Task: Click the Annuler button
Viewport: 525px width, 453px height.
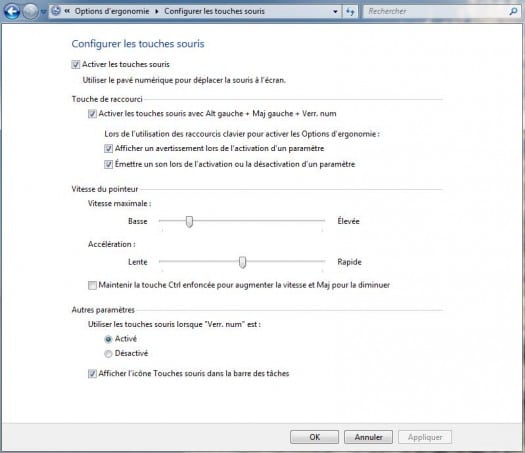Action: click(368, 437)
